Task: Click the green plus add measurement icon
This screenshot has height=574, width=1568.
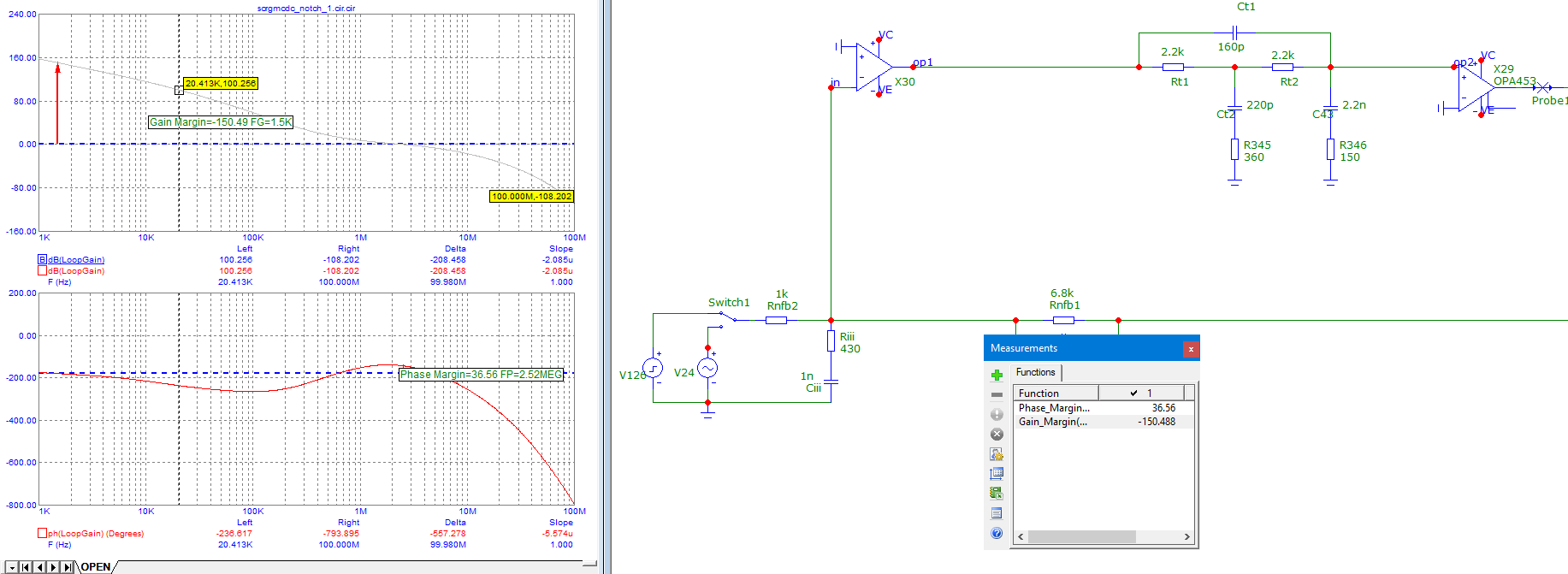Action: [x=997, y=375]
